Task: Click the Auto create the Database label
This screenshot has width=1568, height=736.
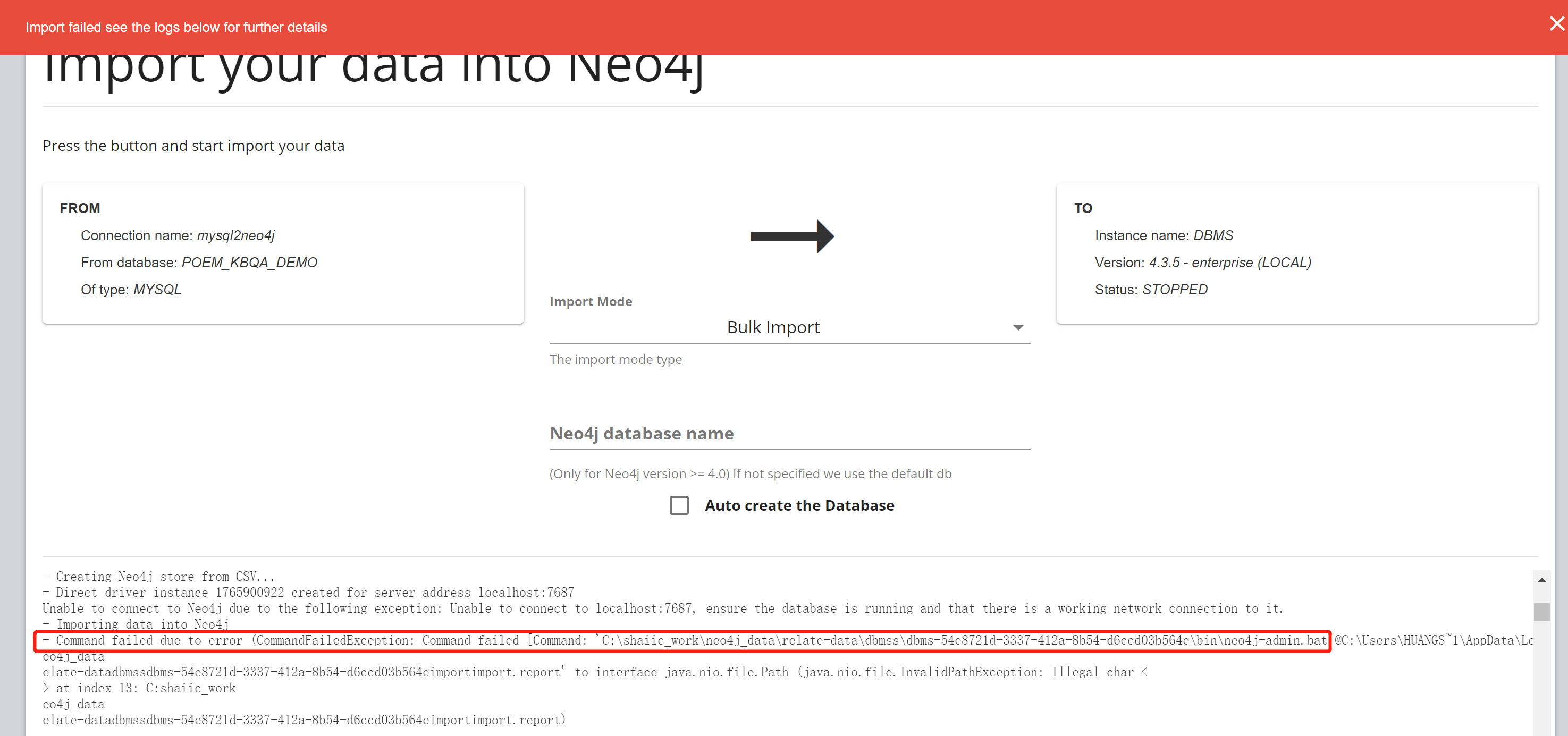Action: tap(799, 505)
